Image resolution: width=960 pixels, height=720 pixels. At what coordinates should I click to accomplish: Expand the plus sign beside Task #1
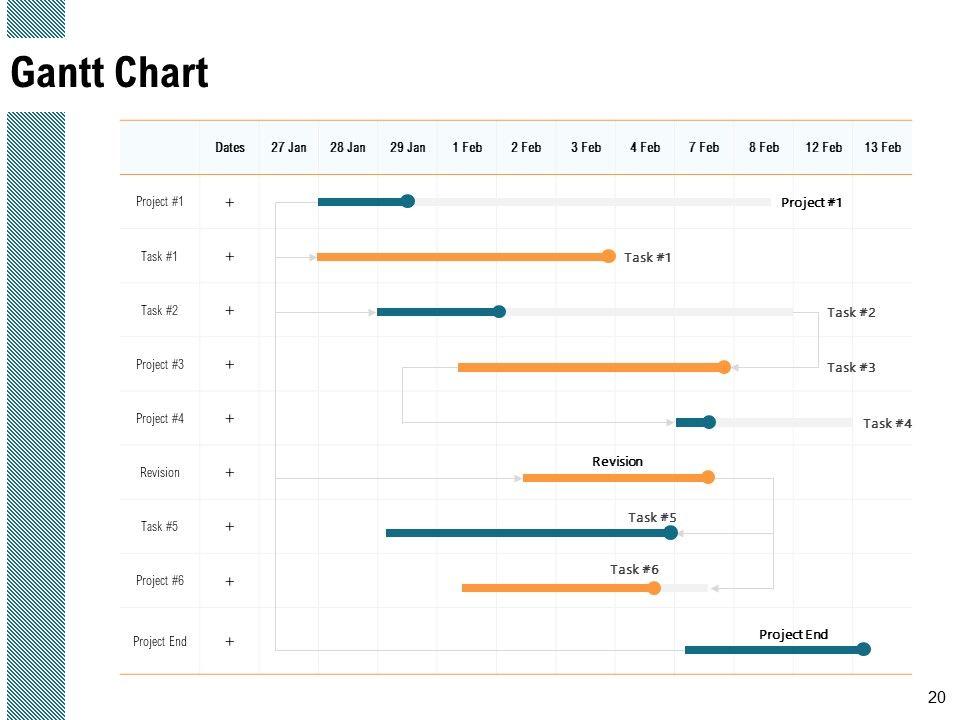[230, 256]
